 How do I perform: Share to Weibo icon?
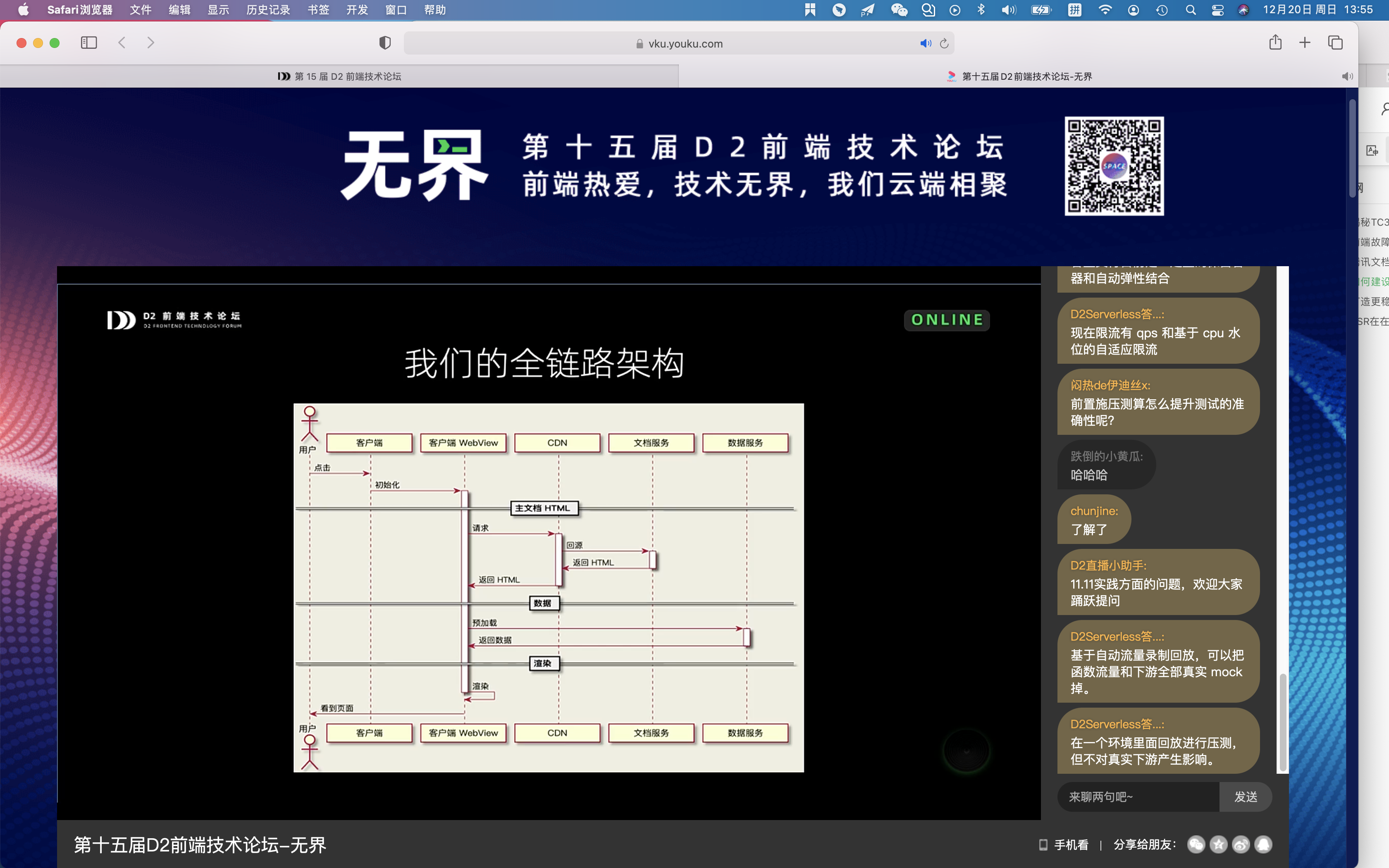click(x=1241, y=844)
